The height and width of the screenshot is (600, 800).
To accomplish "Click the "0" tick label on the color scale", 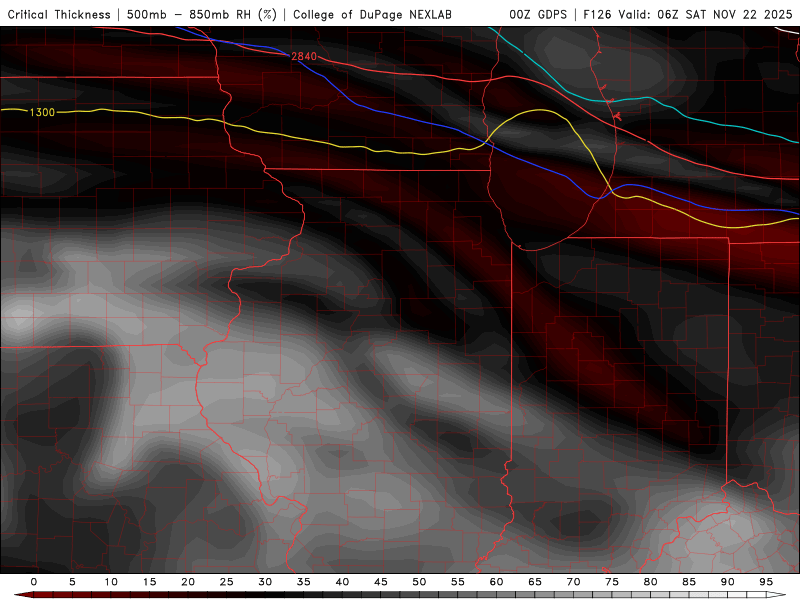I will (x=34, y=582).
